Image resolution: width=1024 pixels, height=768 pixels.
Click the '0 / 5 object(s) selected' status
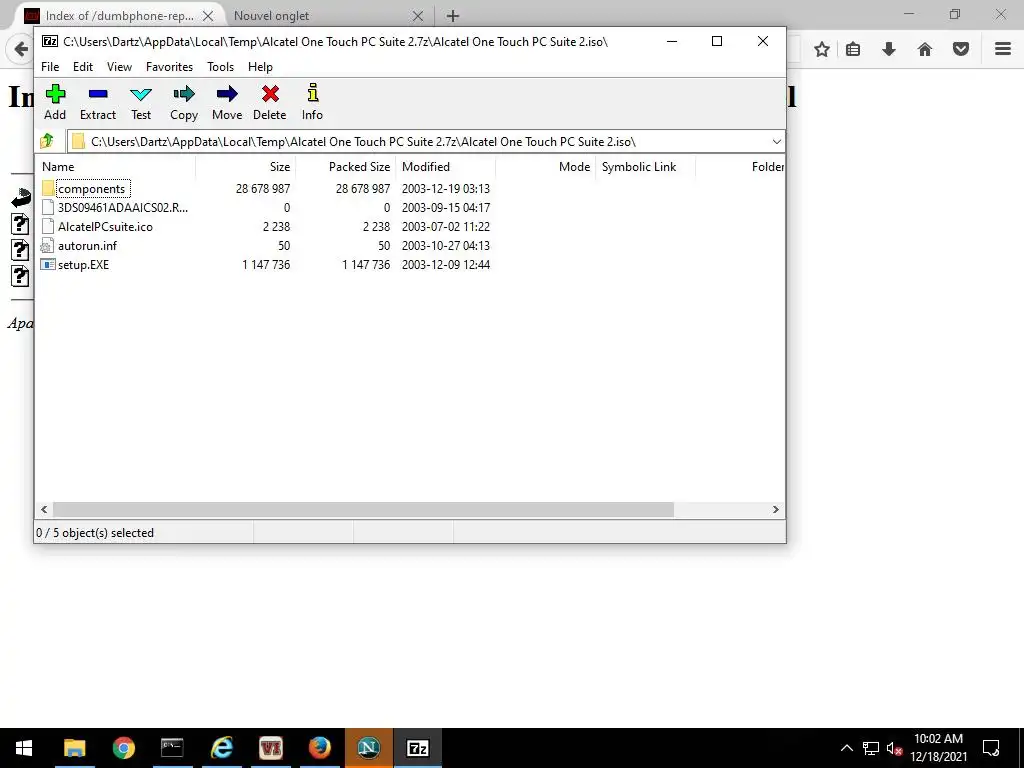pyautogui.click(x=95, y=533)
